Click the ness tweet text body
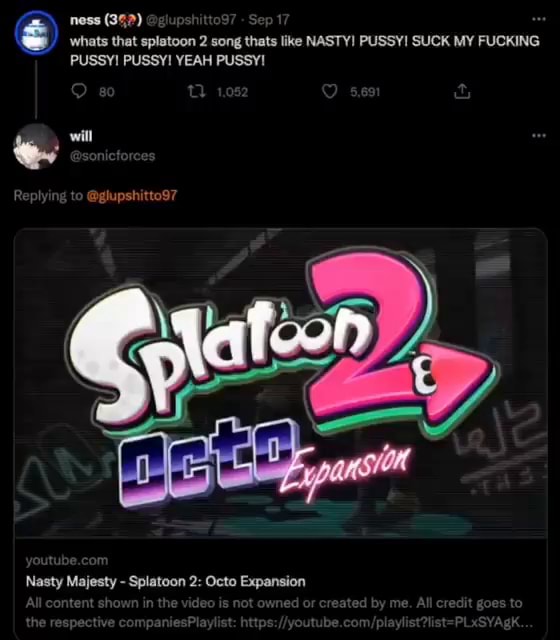 point(304,51)
